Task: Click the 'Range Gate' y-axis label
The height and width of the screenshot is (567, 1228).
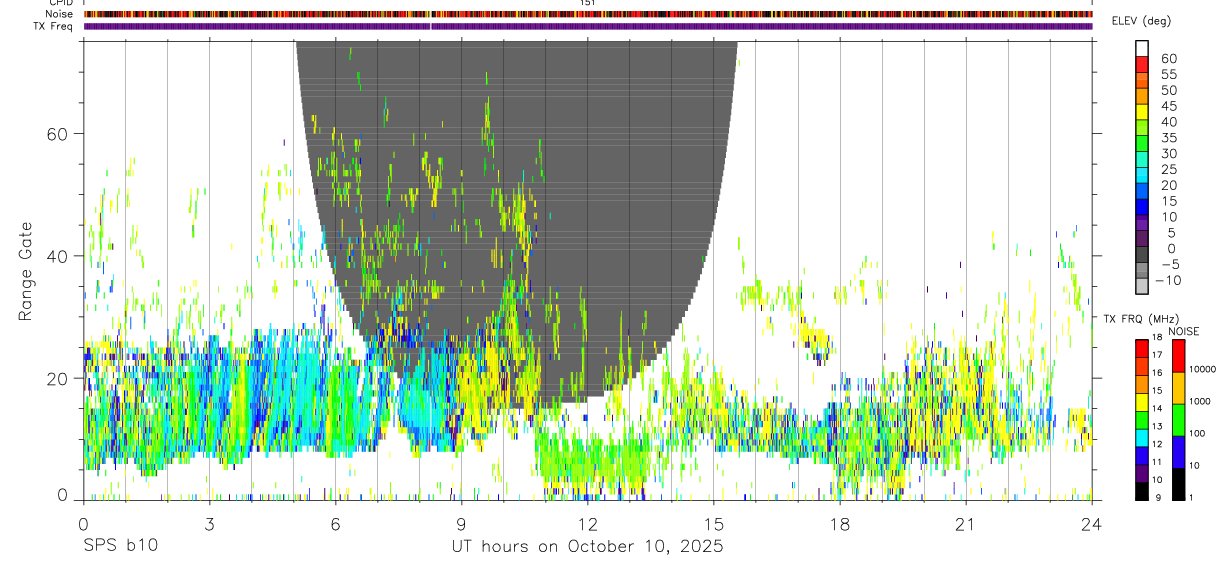Action: point(26,271)
